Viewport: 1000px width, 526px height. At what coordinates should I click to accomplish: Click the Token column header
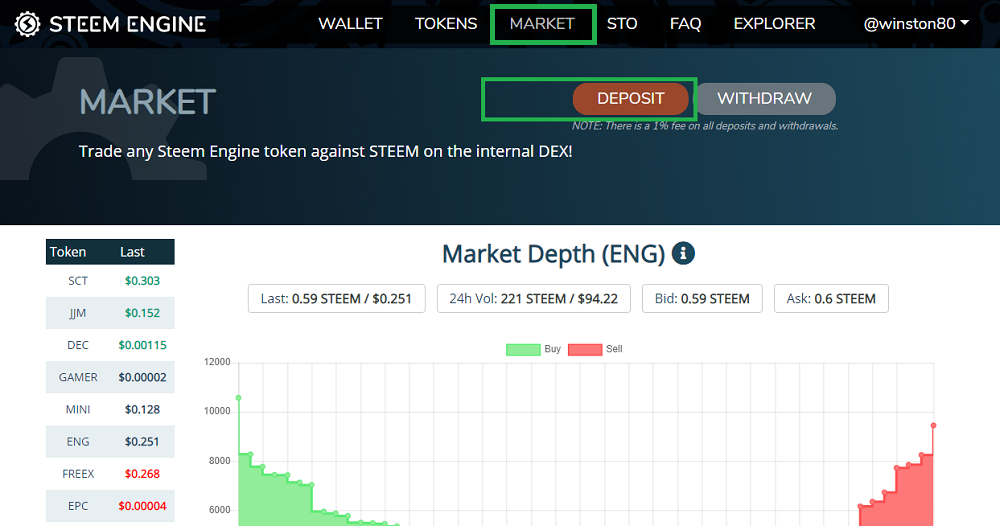(68, 252)
